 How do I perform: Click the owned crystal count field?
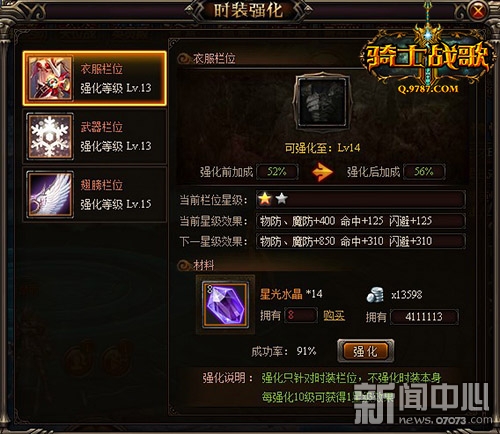(x=301, y=315)
